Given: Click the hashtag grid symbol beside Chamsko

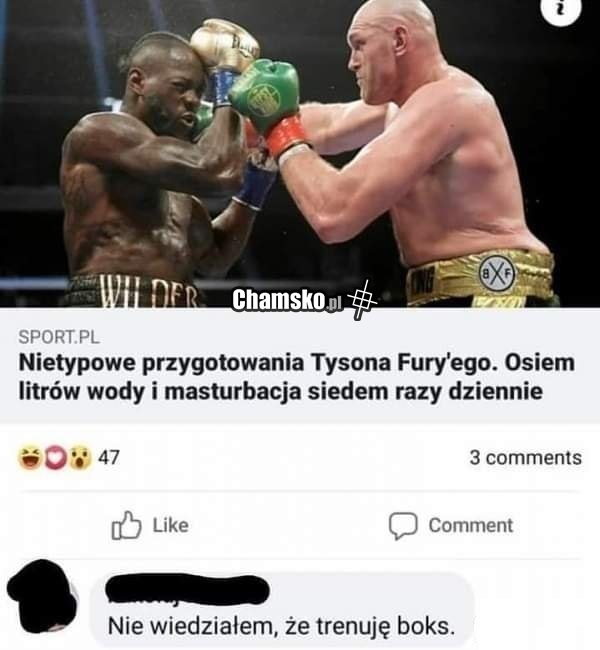Looking at the screenshot, I should click(362, 300).
